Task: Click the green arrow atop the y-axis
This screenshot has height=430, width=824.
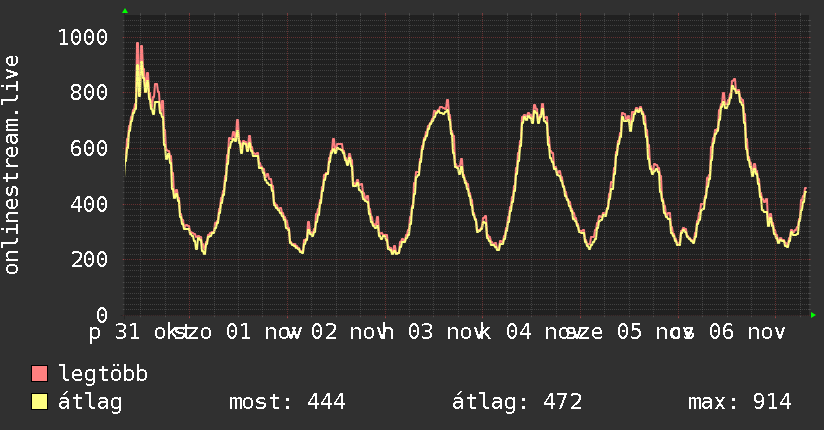Action: (124, 11)
